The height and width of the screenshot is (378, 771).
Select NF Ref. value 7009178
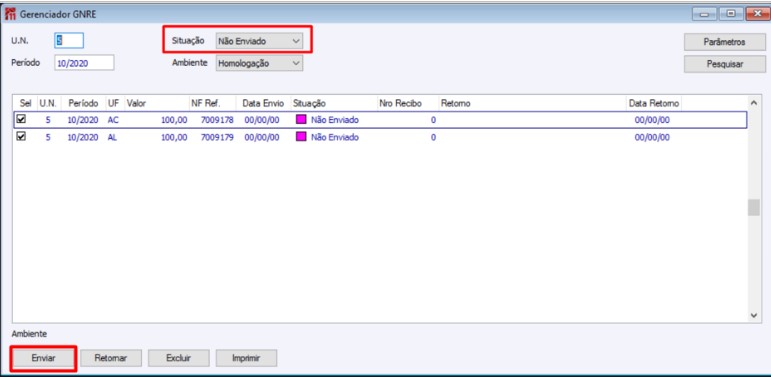pos(217,119)
